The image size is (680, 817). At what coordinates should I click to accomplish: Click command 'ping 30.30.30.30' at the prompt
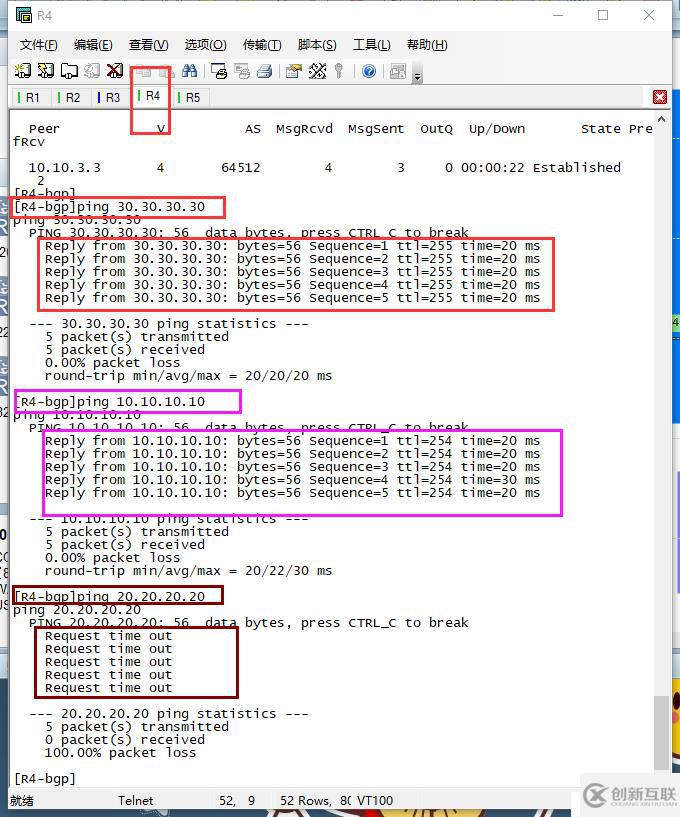click(x=141, y=206)
